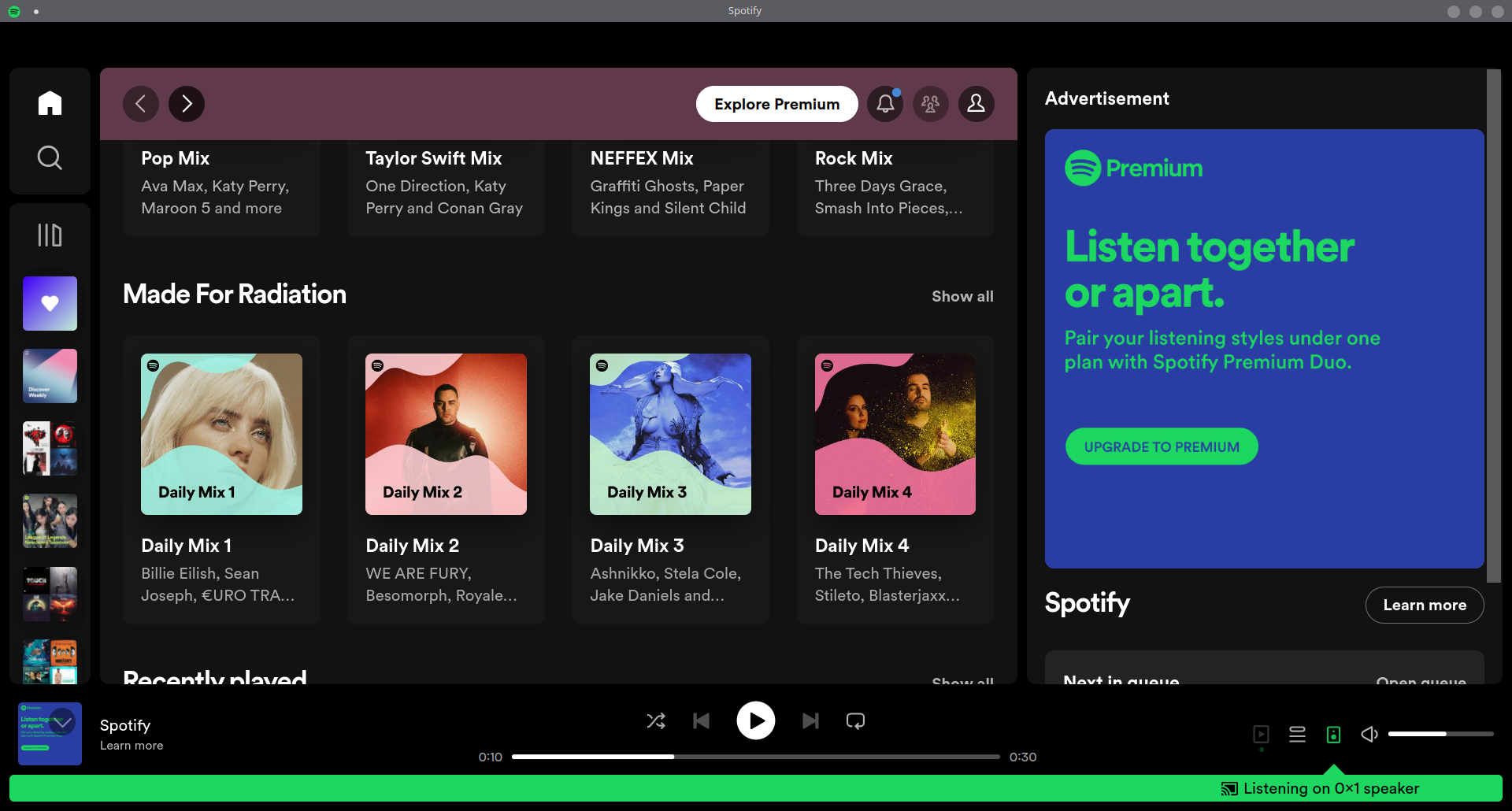Click Explore Premium button
1512x811 pixels.
776,104
